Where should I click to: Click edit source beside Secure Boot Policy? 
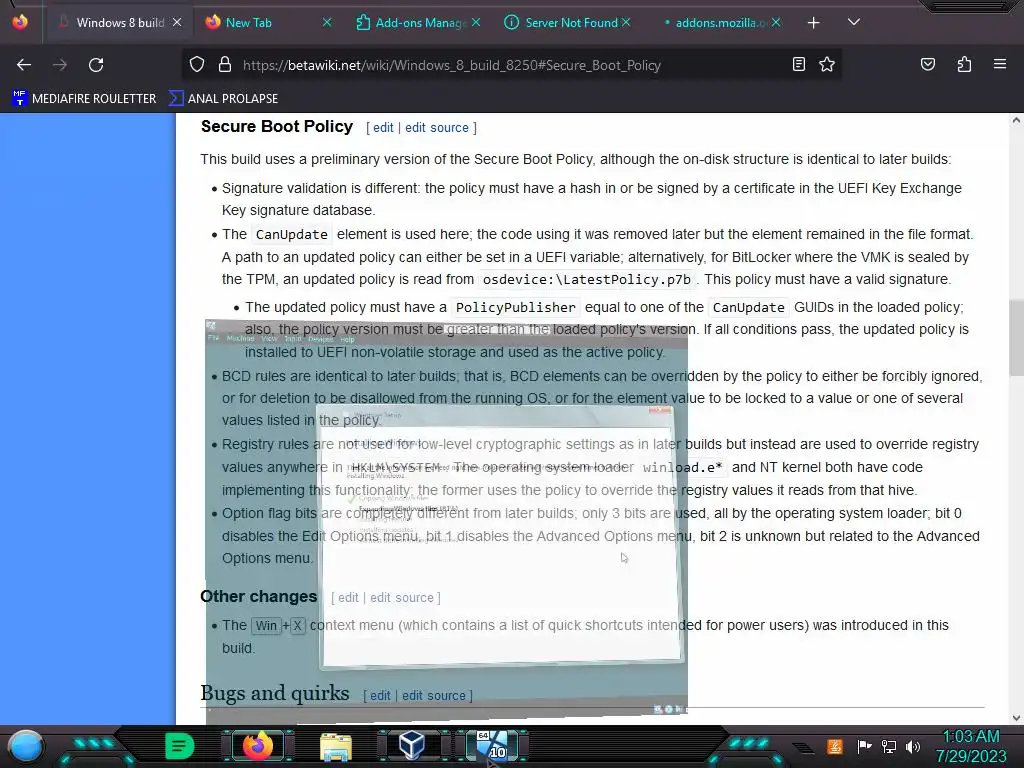pos(437,127)
